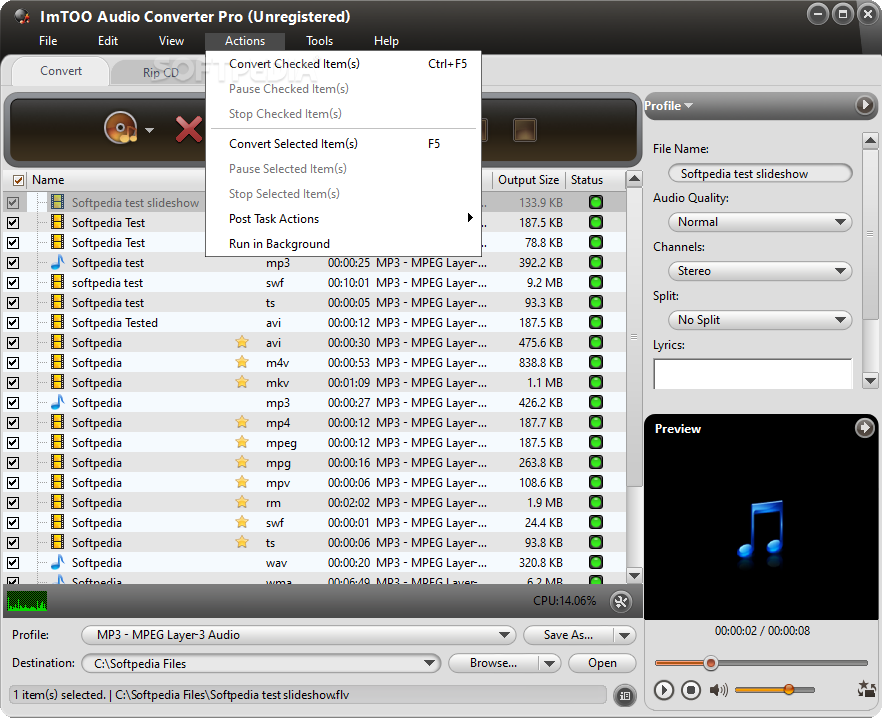Open the Post Task Actions submenu
The height and width of the screenshot is (718, 882).
pos(344,218)
